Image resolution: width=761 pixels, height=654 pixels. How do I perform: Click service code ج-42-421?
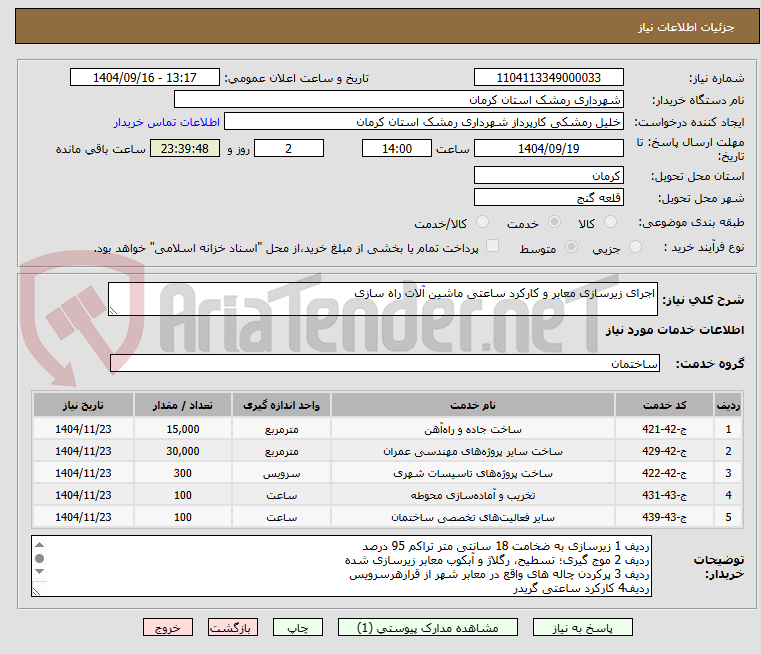(664, 429)
